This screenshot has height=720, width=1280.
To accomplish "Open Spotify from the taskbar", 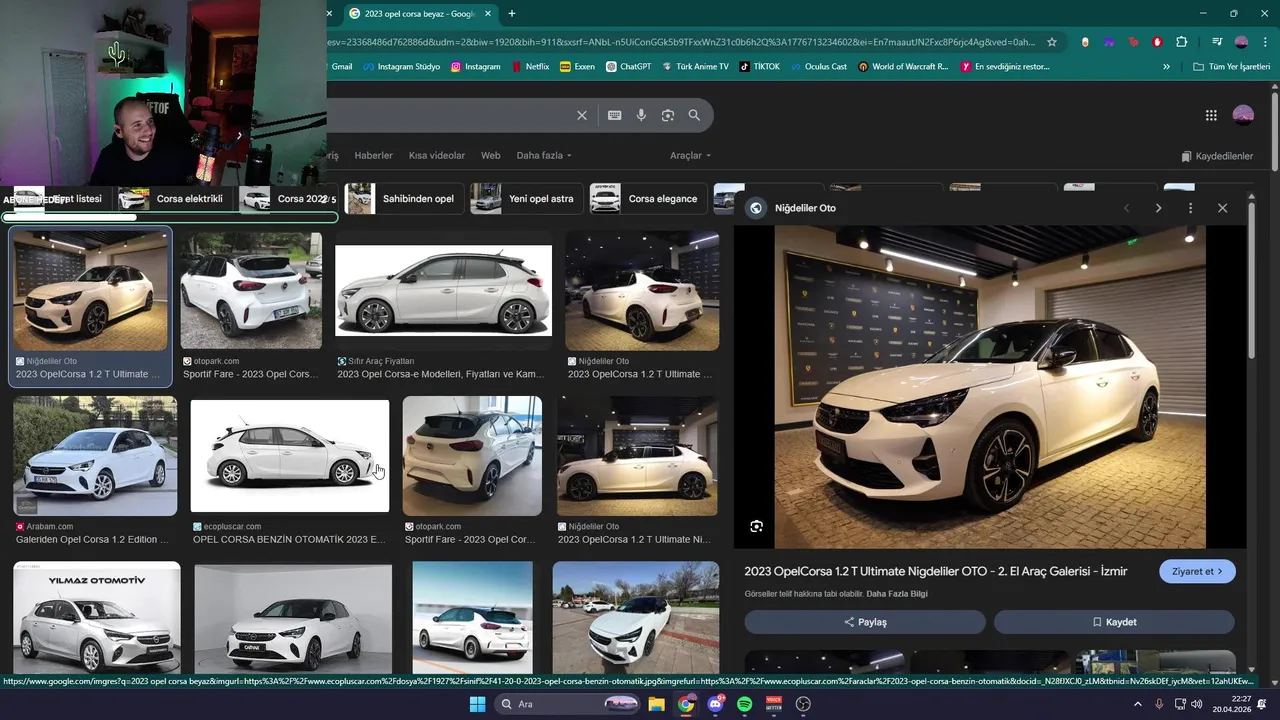I will [744, 704].
